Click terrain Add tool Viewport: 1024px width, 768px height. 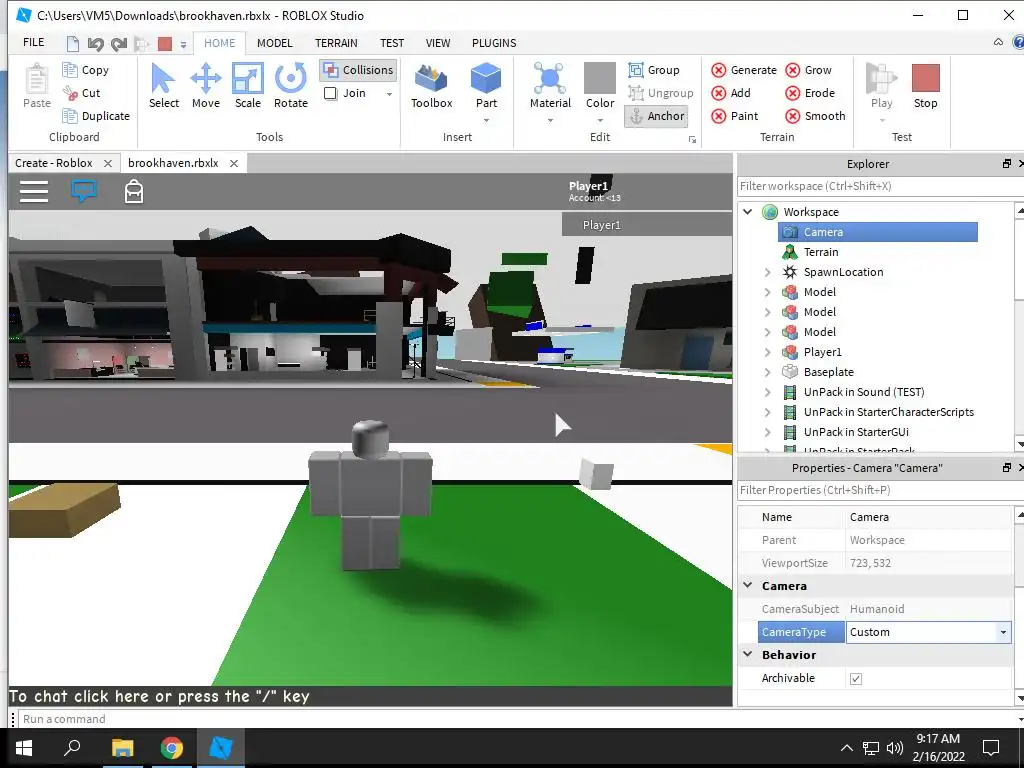(x=731, y=93)
